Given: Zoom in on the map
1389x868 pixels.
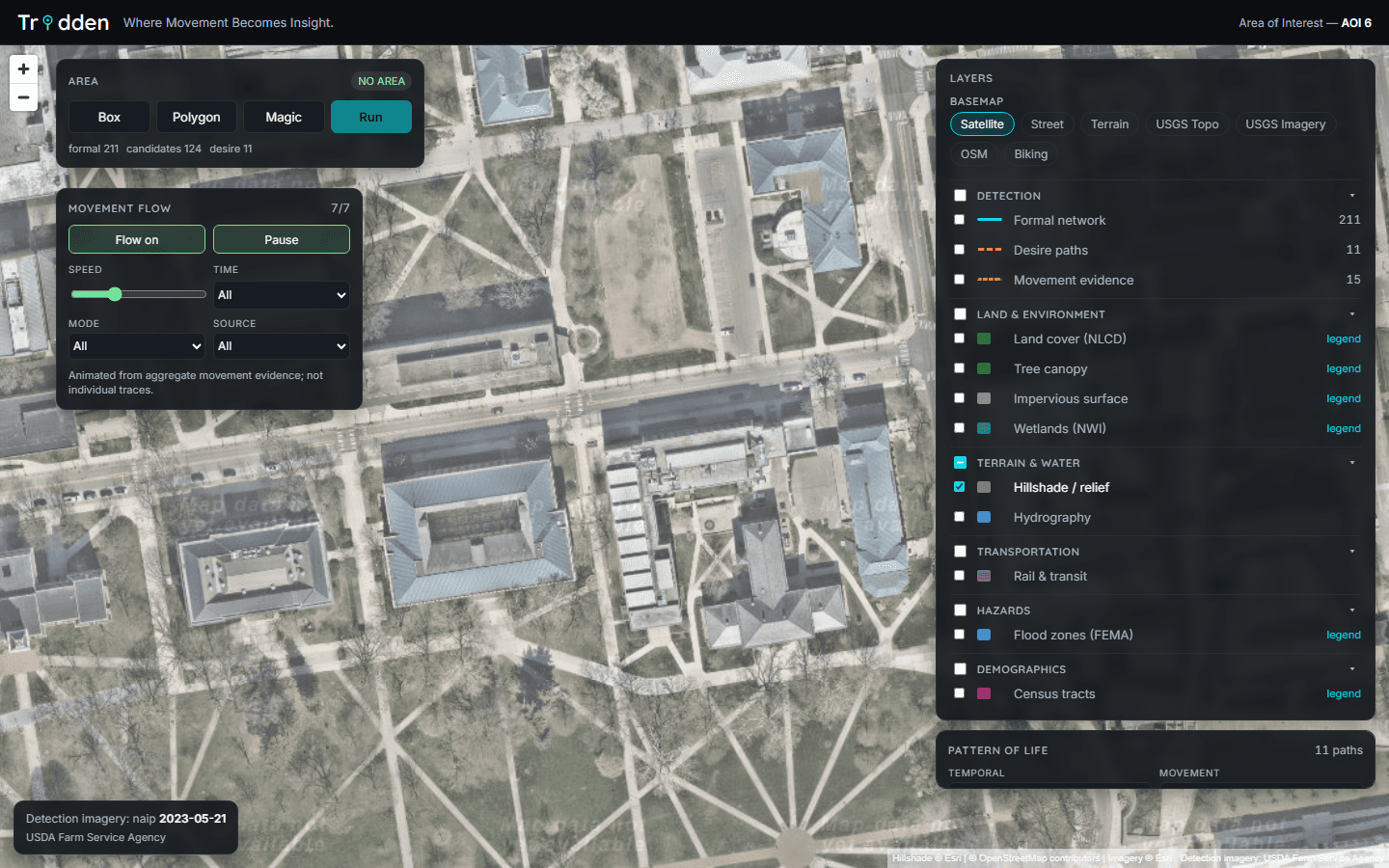Looking at the screenshot, I should [x=23, y=69].
